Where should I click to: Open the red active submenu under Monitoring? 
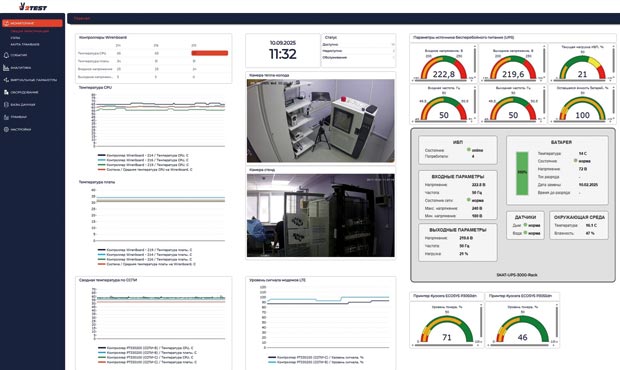[x=30, y=31]
